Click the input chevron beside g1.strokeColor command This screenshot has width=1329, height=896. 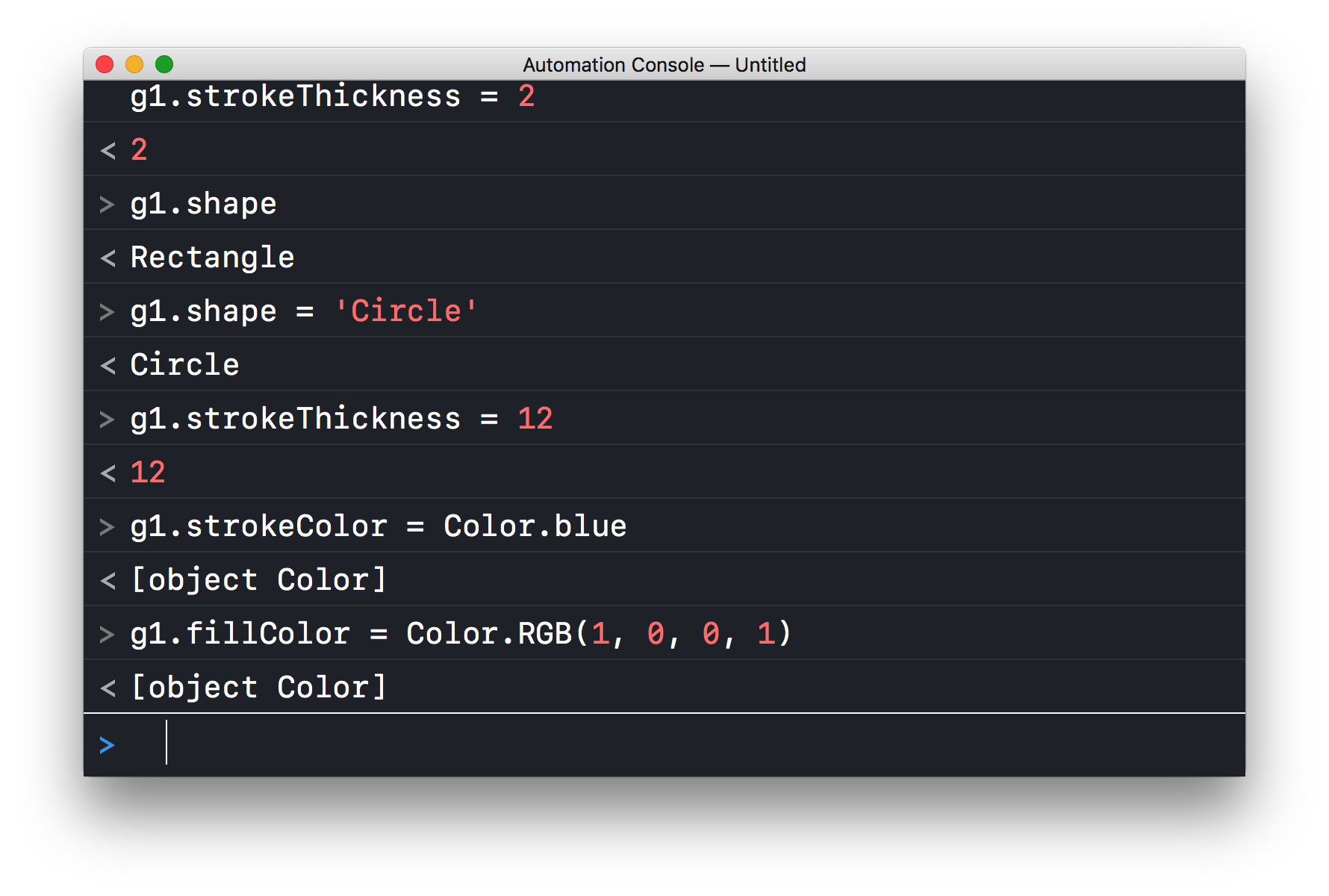pyautogui.click(x=107, y=527)
